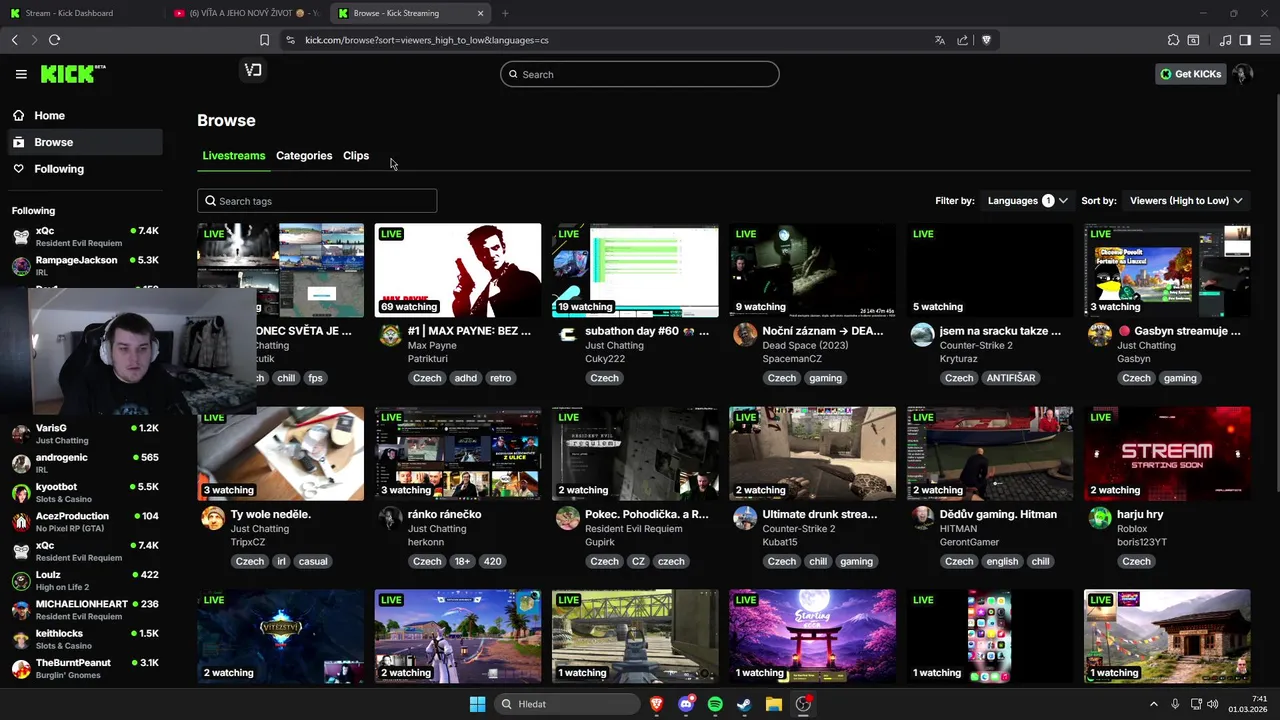Screen dimensions: 1280x720
Task: Open the HITMAN category link
Action: click(x=959, y=528)
